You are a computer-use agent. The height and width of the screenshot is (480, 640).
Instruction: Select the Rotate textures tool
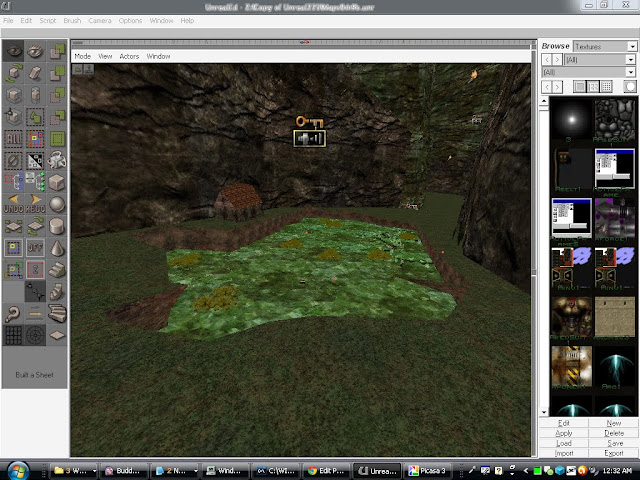pos(35,226)
